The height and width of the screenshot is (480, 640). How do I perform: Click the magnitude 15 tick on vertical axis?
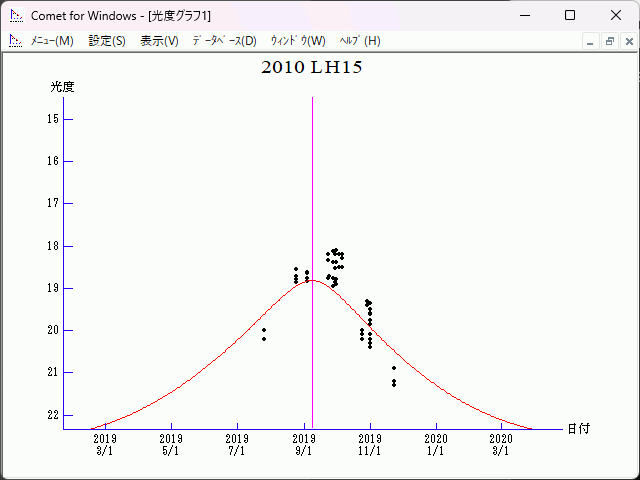(54, 119)
